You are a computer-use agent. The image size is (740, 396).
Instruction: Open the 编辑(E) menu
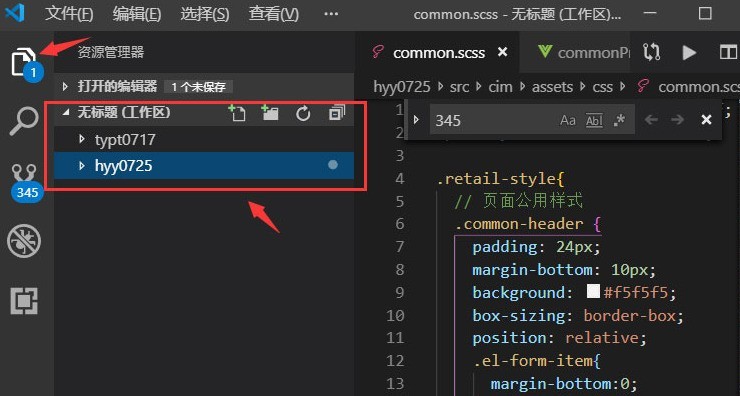[x=137, y=14]
